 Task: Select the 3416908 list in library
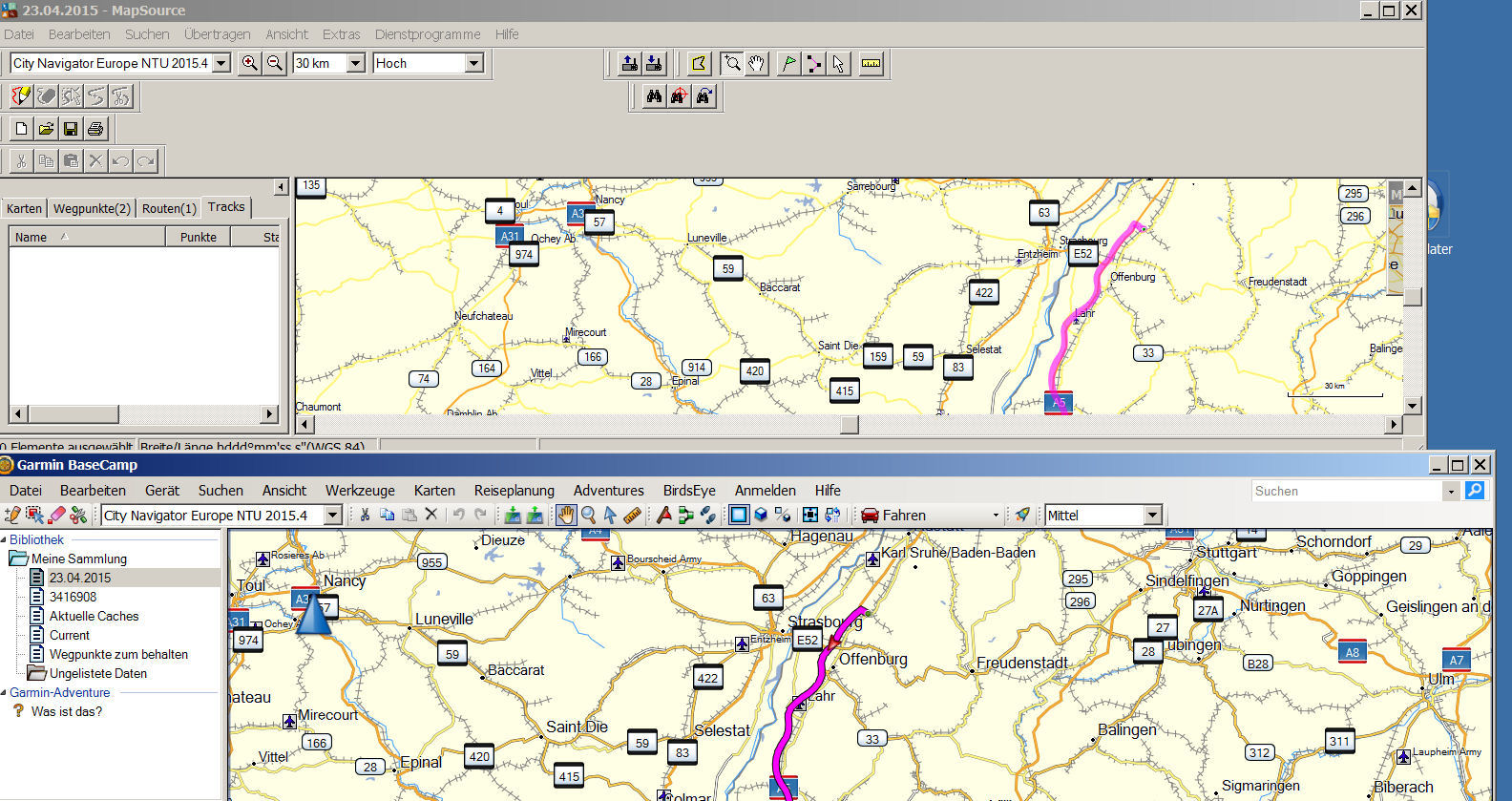coord(73,597)
